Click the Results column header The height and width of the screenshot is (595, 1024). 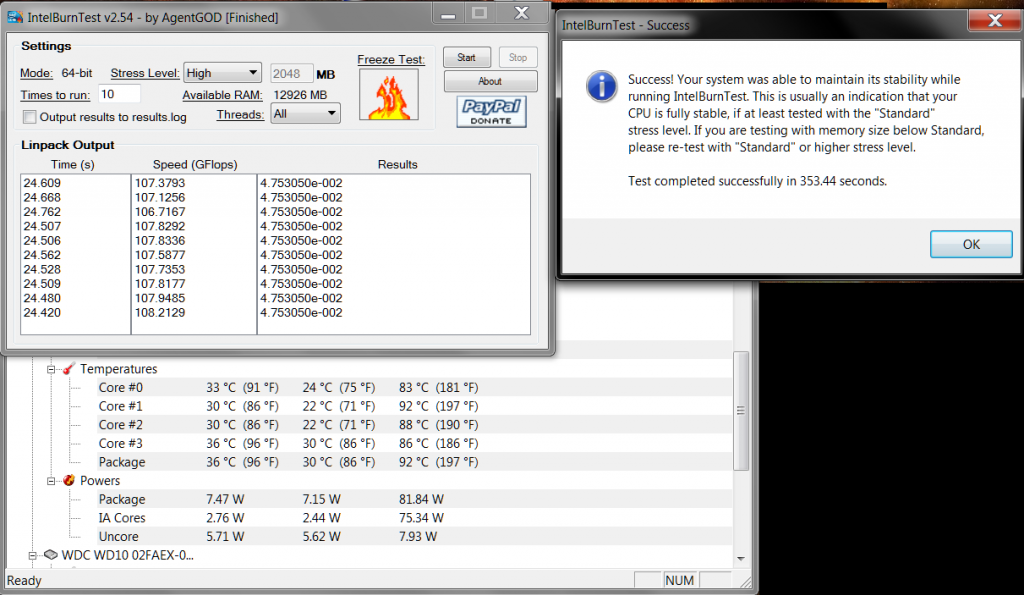pyautogui.click(x=397, y=165)
